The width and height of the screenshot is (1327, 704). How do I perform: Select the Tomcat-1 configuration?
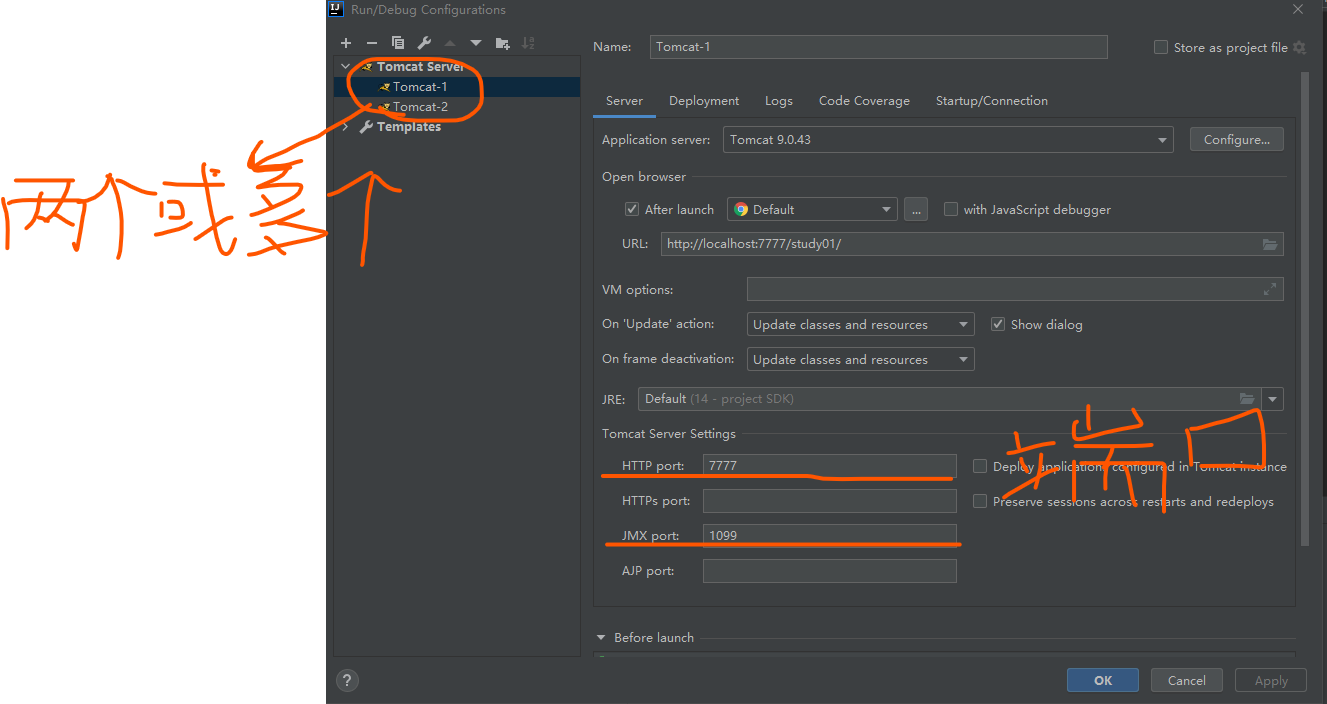click(x=457, y=87)
